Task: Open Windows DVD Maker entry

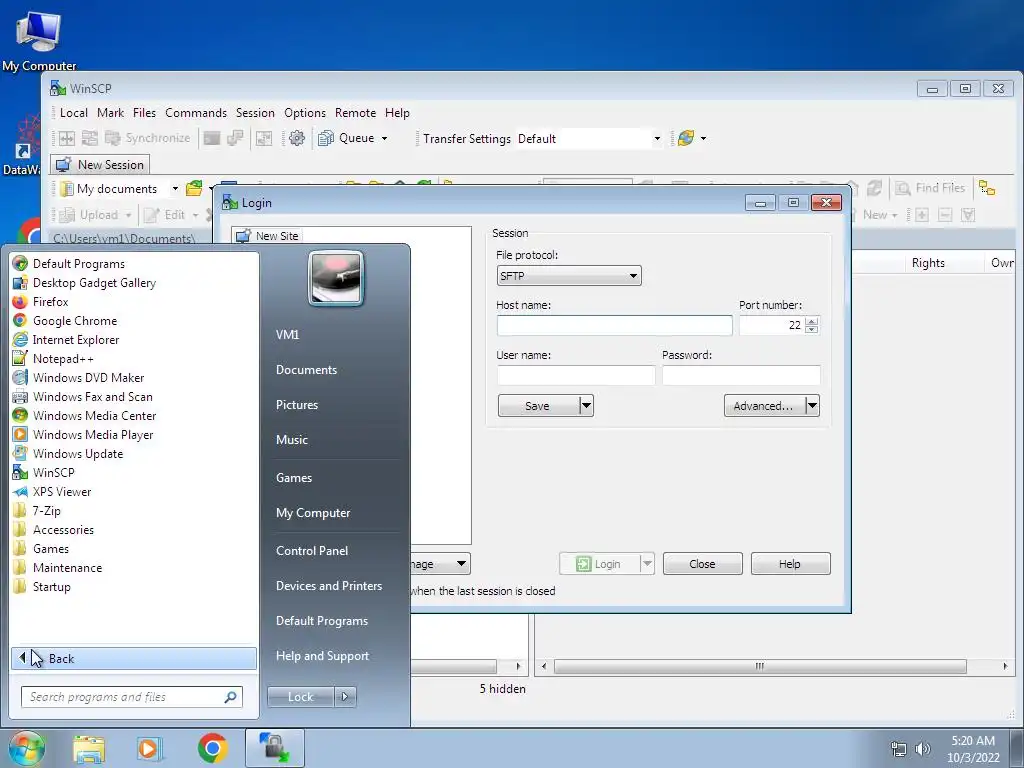Action: [88, 377]
